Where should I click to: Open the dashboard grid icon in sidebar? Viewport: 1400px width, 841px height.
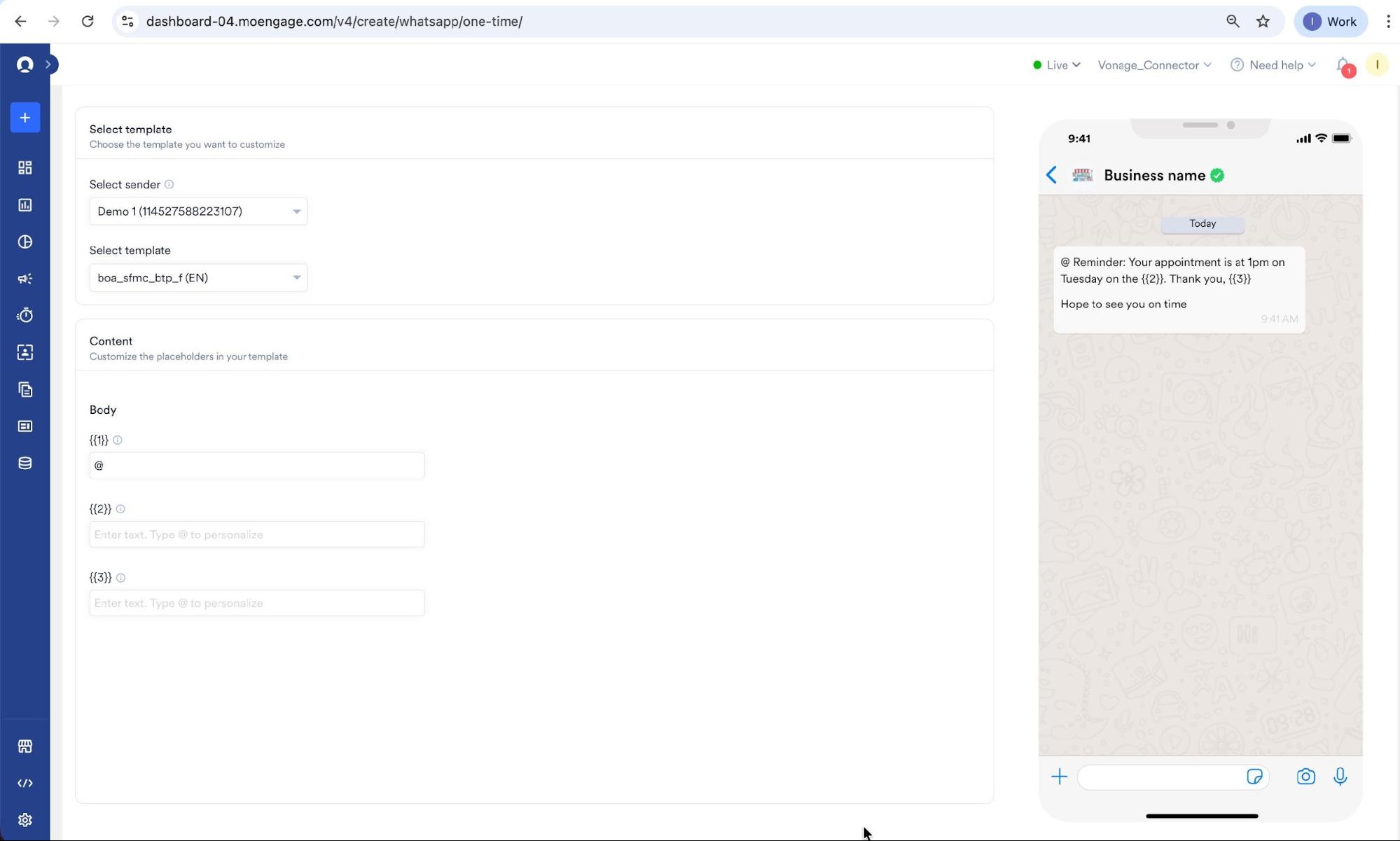pyautogui.click(x=25, y=167)
